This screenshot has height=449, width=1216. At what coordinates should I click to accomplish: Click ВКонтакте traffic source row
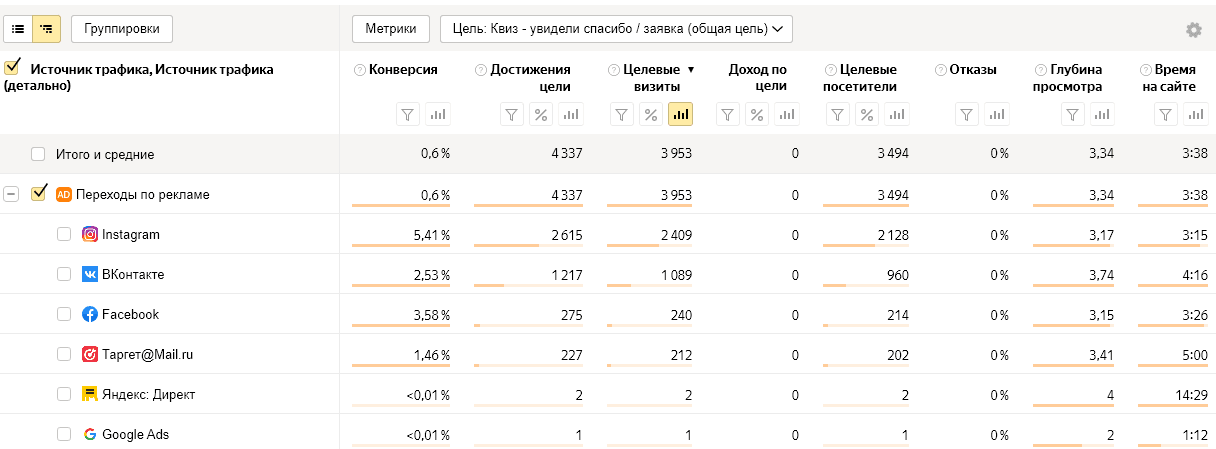[x=133, y=274]
